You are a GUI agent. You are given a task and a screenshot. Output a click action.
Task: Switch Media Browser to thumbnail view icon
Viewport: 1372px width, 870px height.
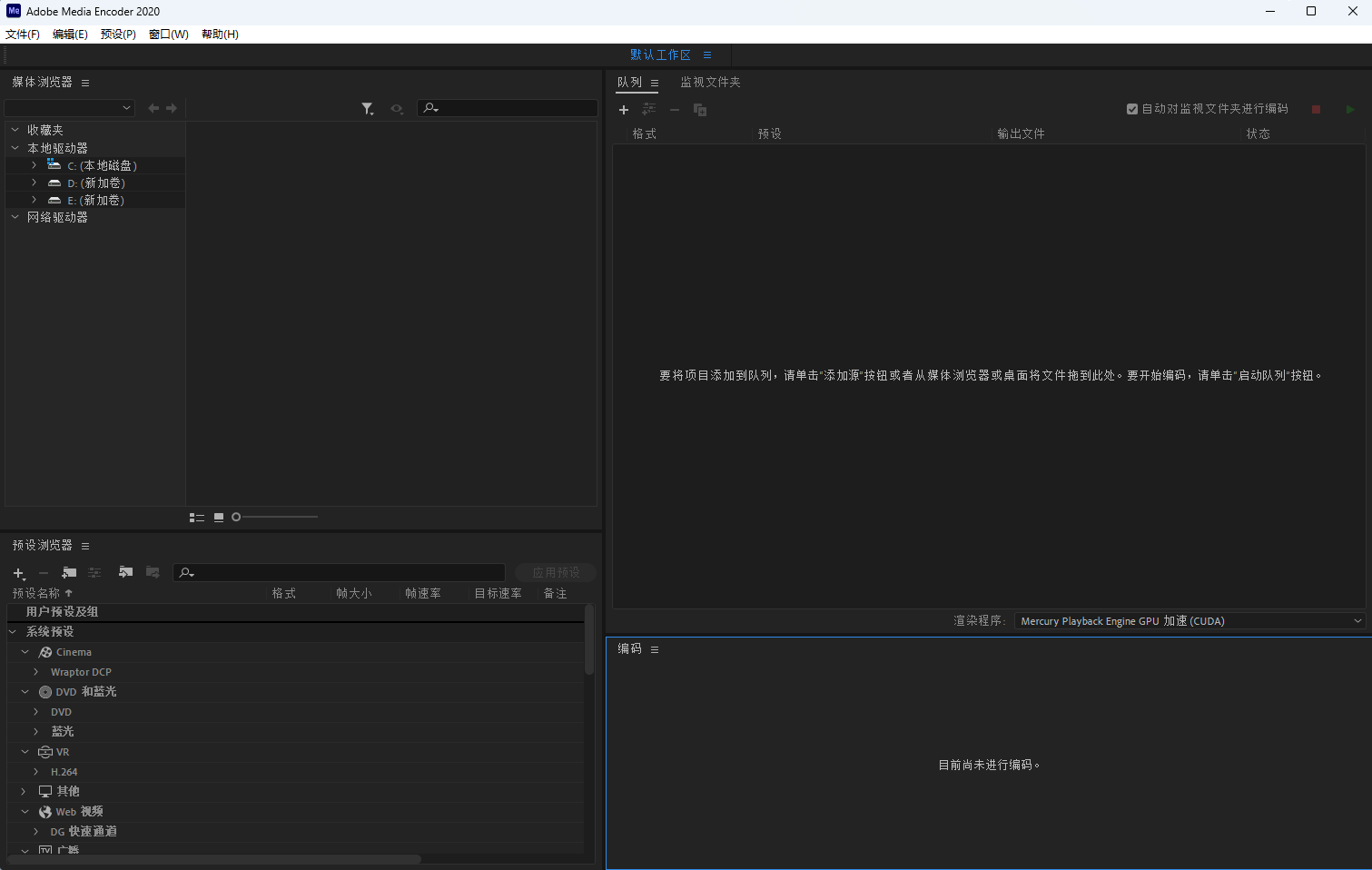point(218,517)
